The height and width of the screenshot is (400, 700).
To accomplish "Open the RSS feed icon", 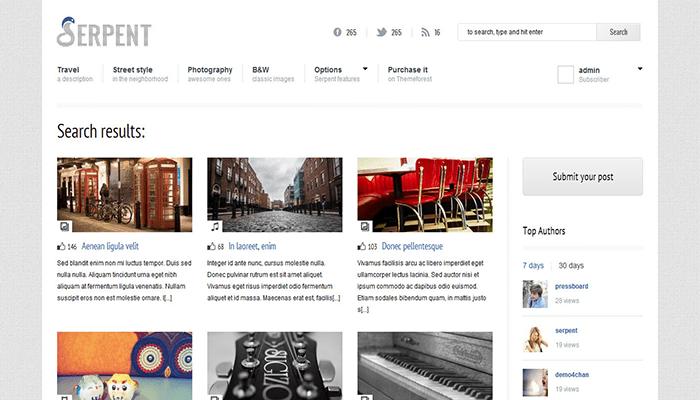I will (x=425, y=32).
